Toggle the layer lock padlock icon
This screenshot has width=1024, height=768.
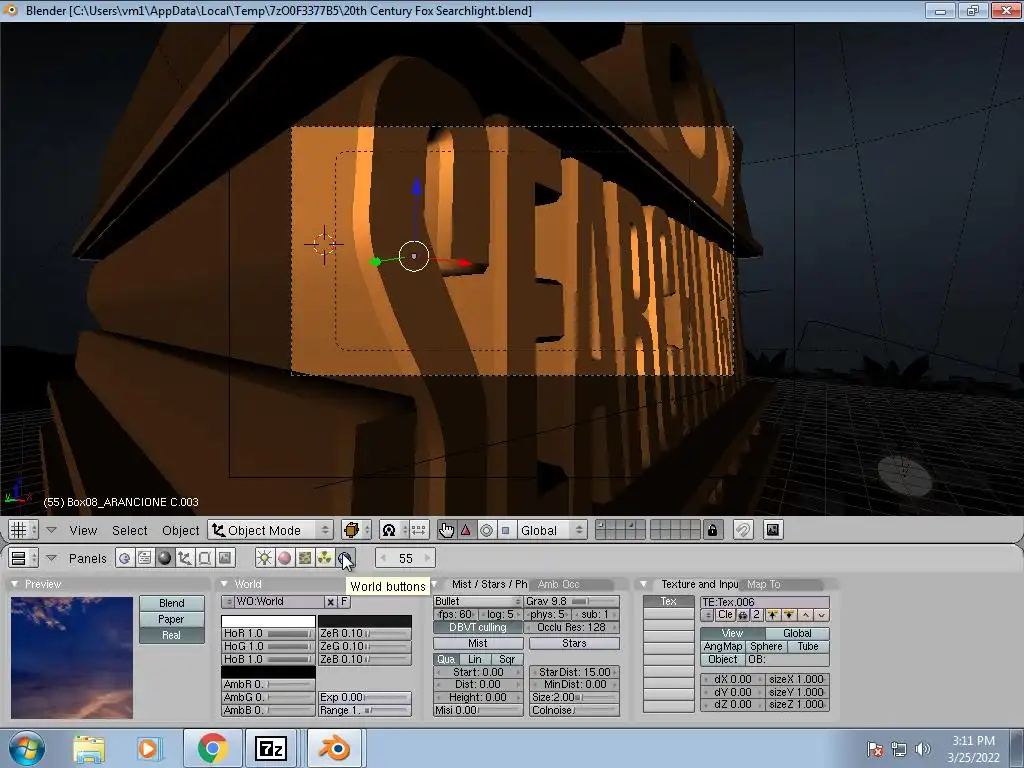712,530
